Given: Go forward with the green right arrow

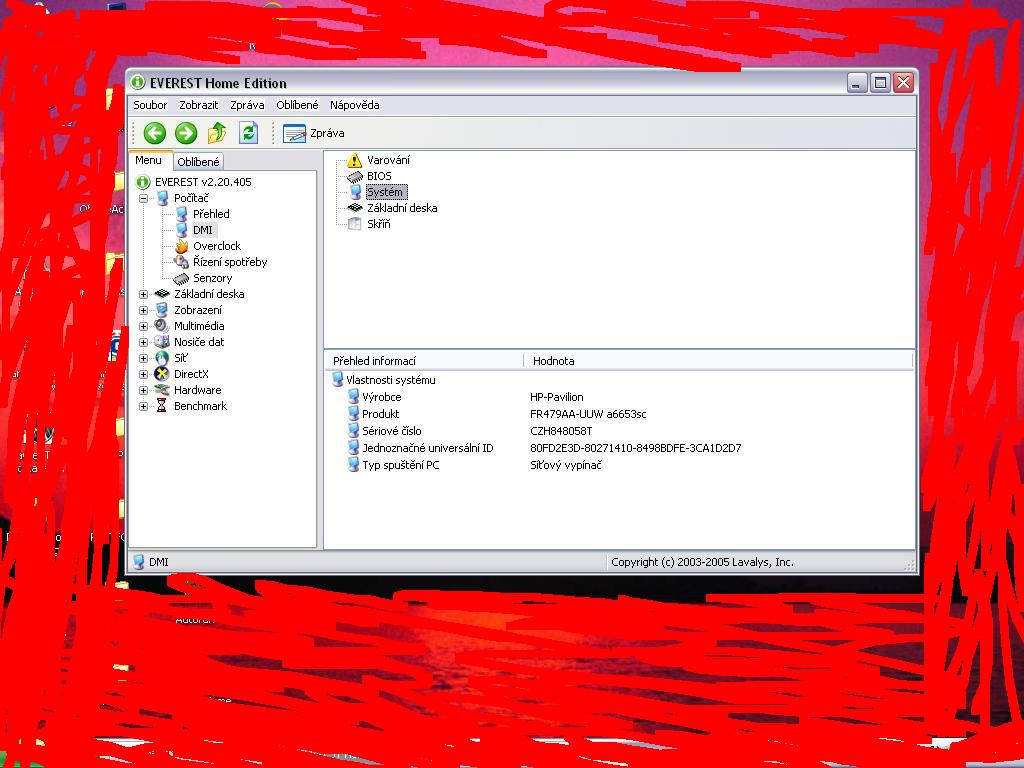Looking at the screenshot, I should pyautogui.click(x=186, y=133).
